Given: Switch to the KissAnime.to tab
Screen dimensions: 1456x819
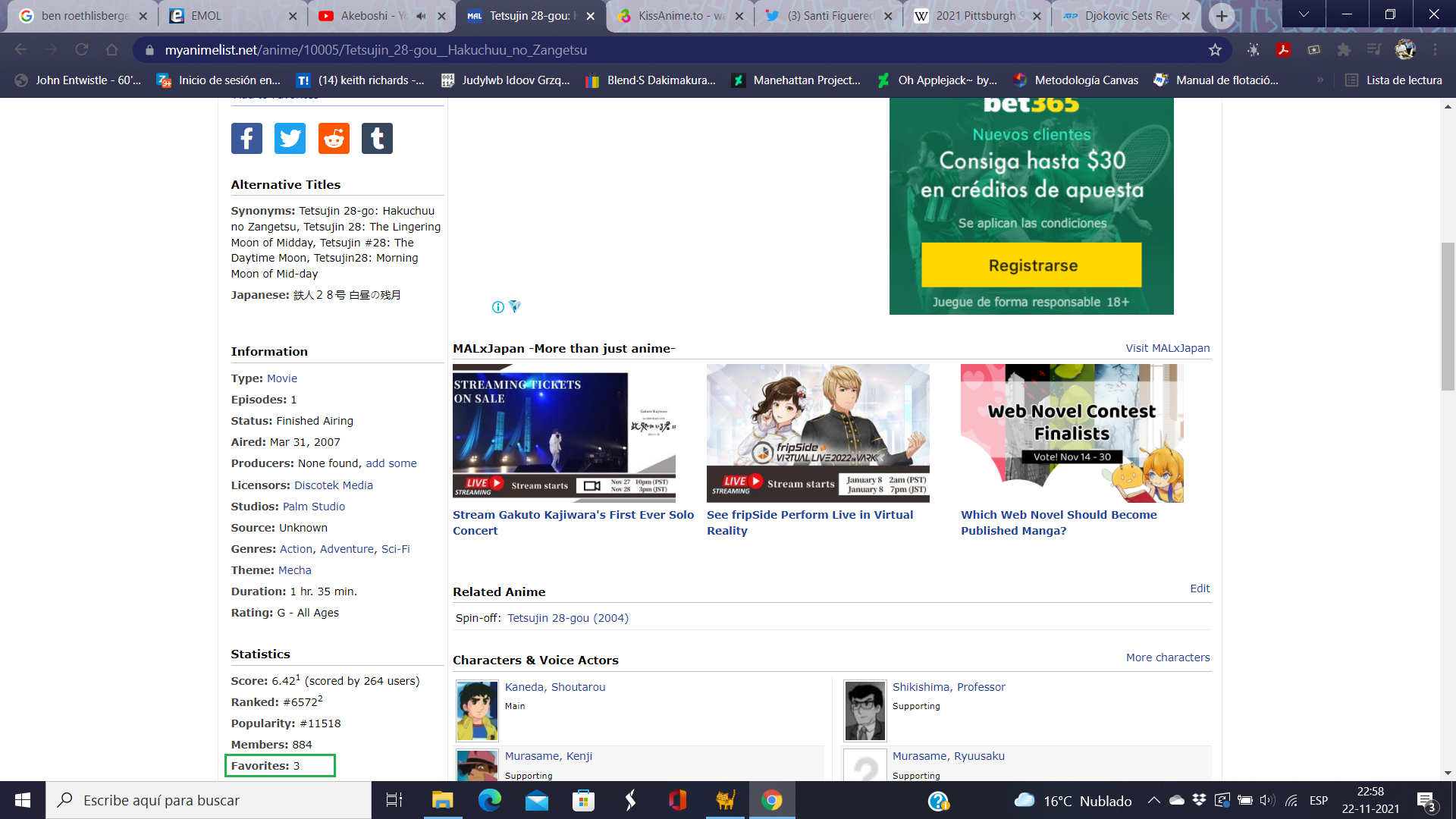Looking at the screenshot, I should point(680,16).
